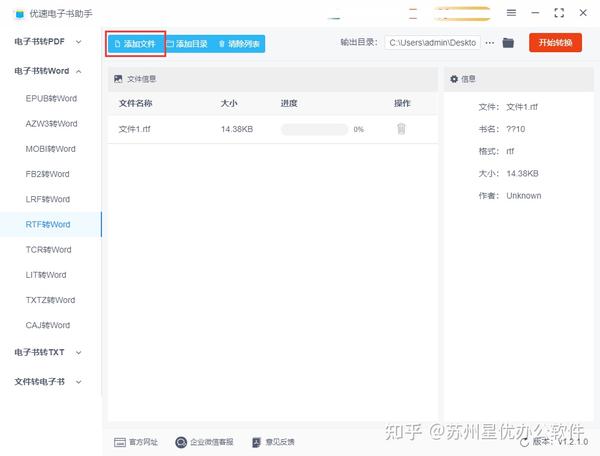Click the gear icon in 信息 panel
600x456 pixels.
coord(454,79)
